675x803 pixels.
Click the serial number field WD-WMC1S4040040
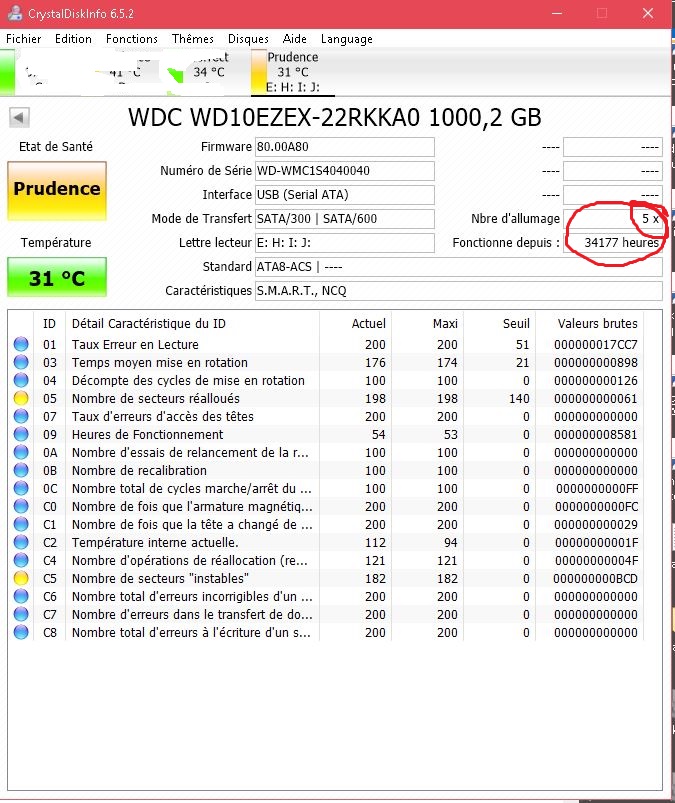coord(345,171)
